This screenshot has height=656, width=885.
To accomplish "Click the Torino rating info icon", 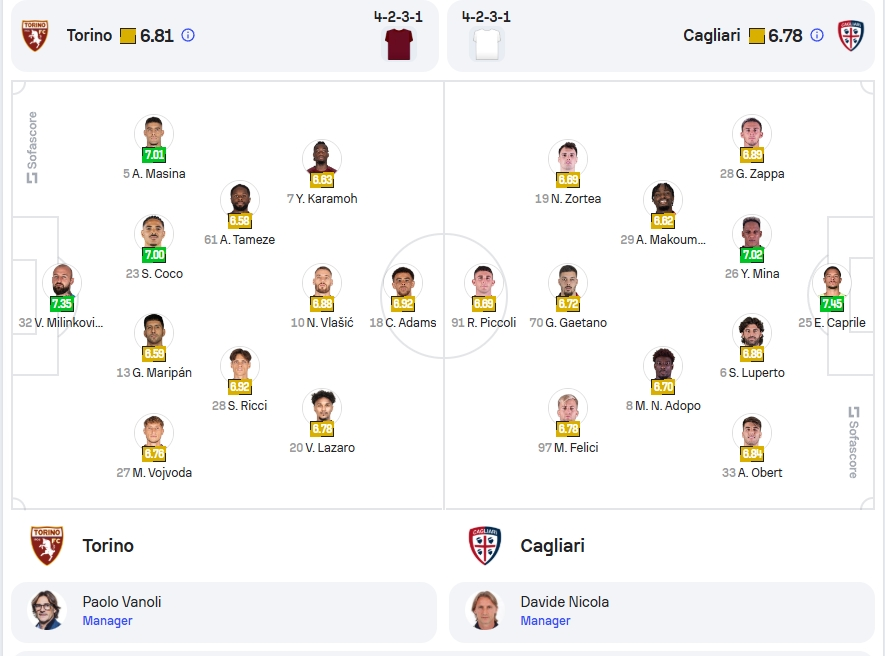I will 188,36.
